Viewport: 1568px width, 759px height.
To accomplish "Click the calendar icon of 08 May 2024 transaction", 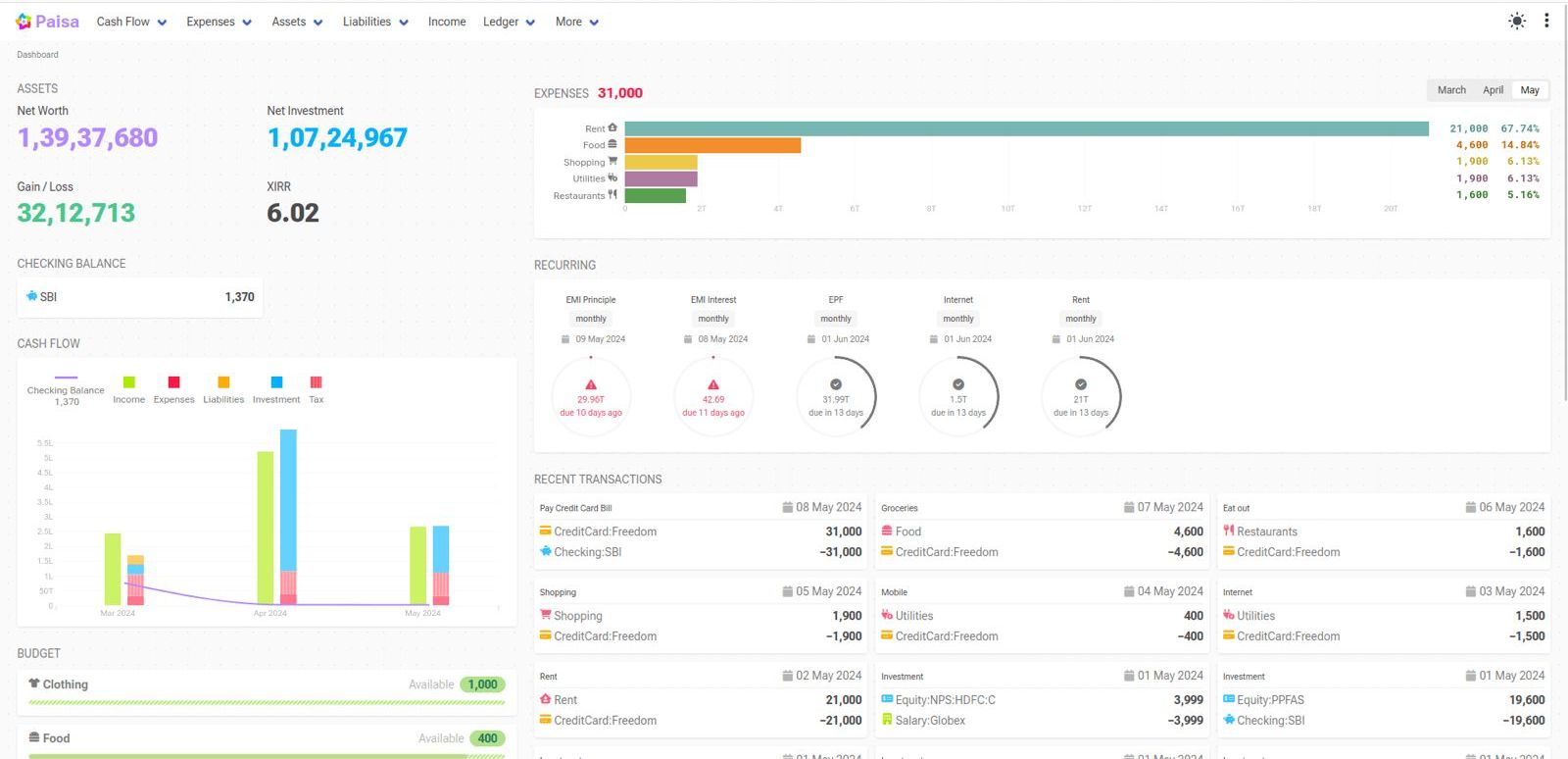I will (x=787, y=507).
